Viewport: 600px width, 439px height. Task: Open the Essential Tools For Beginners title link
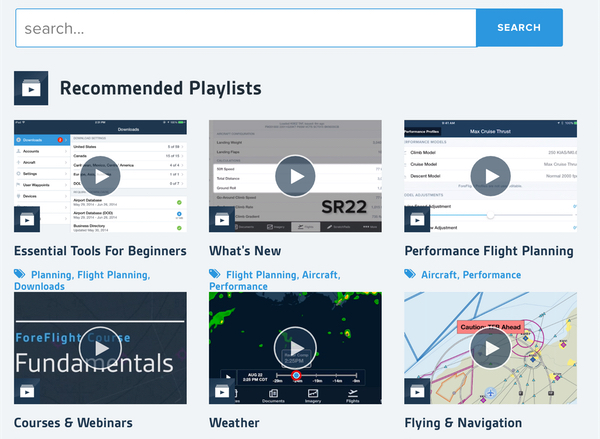coord(100,251)
